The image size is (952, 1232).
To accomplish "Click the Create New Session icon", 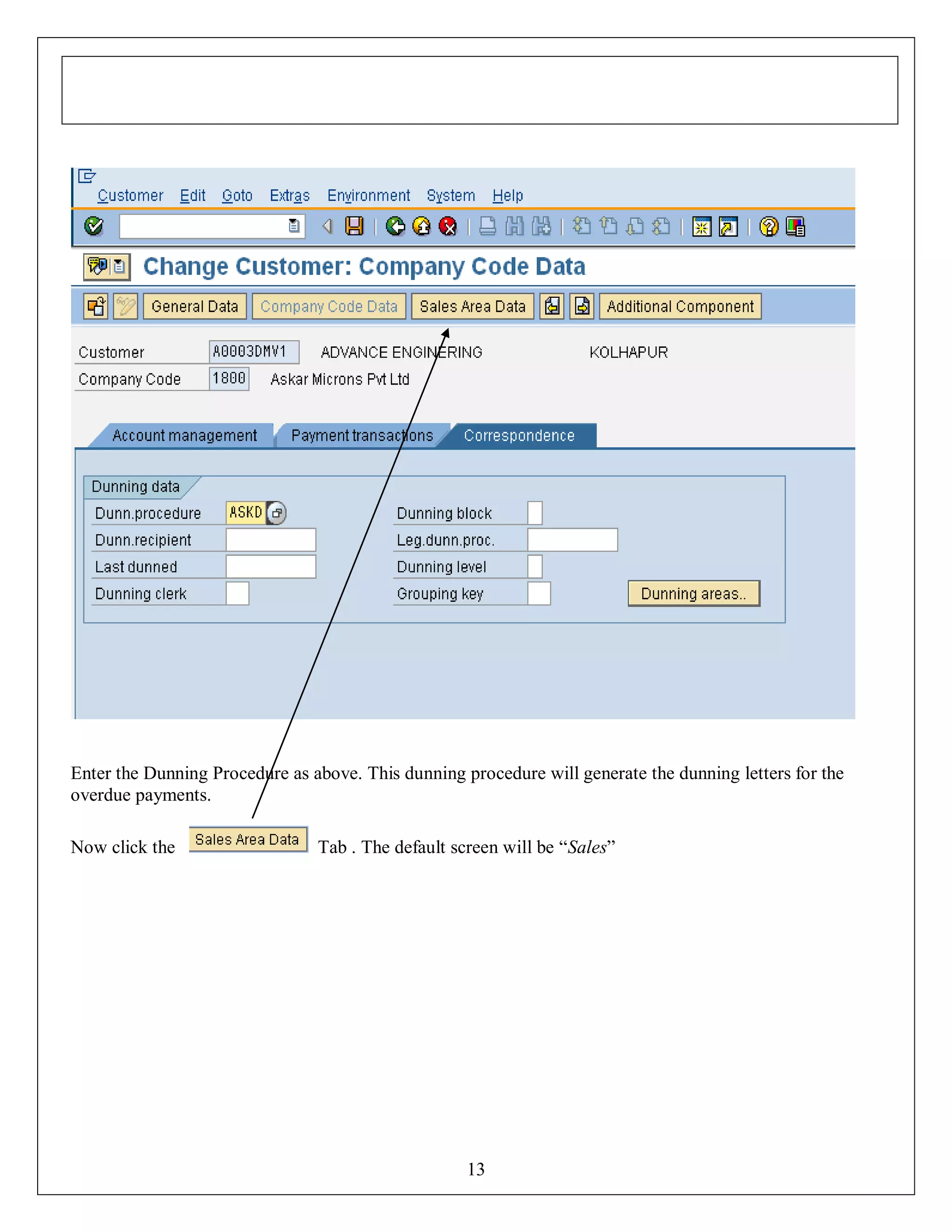I will pyautogui.click(x=701, y=226).
